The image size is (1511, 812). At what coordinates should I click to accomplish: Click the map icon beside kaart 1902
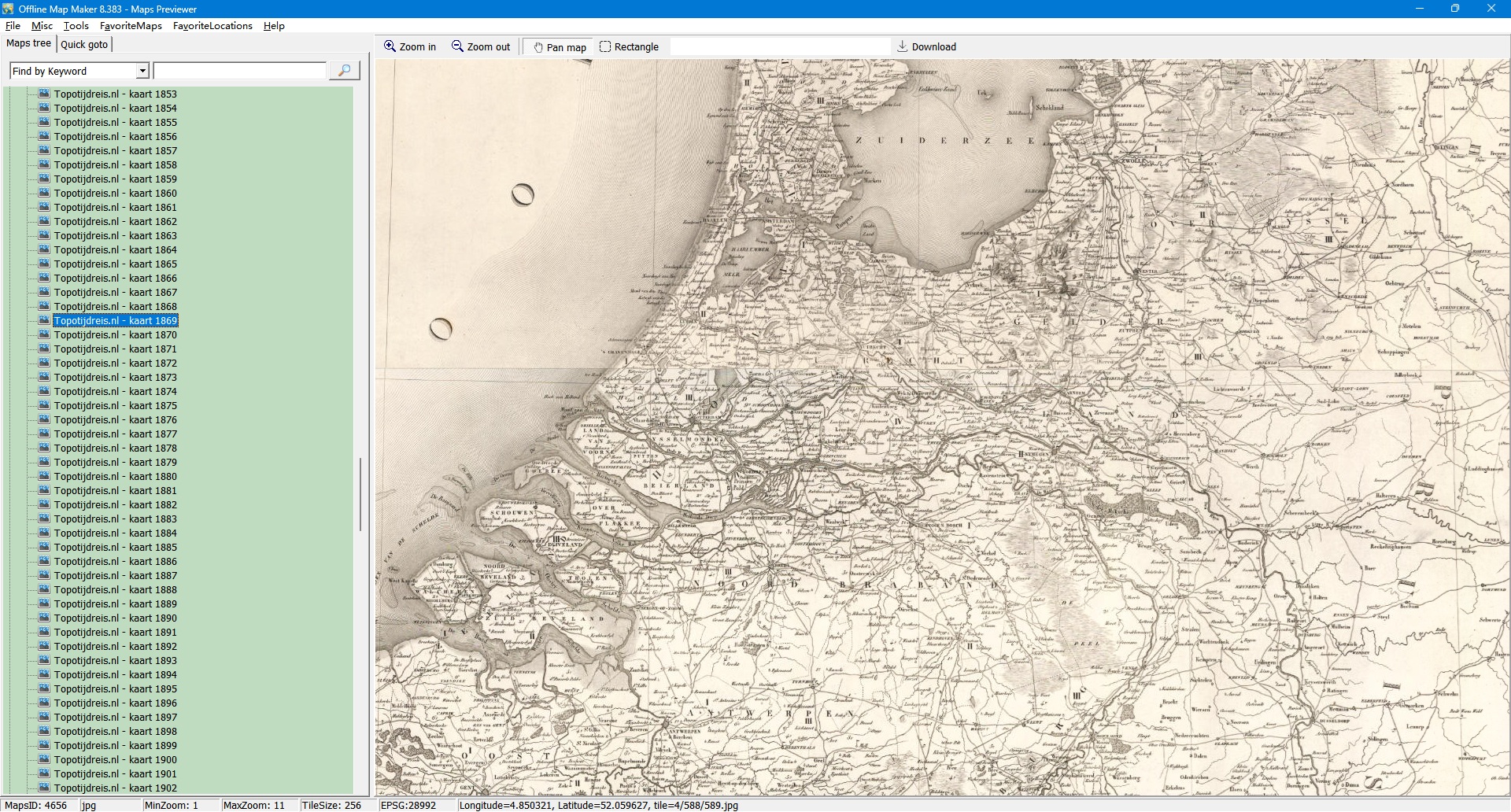pyautogui.click(x=44, y=788)
